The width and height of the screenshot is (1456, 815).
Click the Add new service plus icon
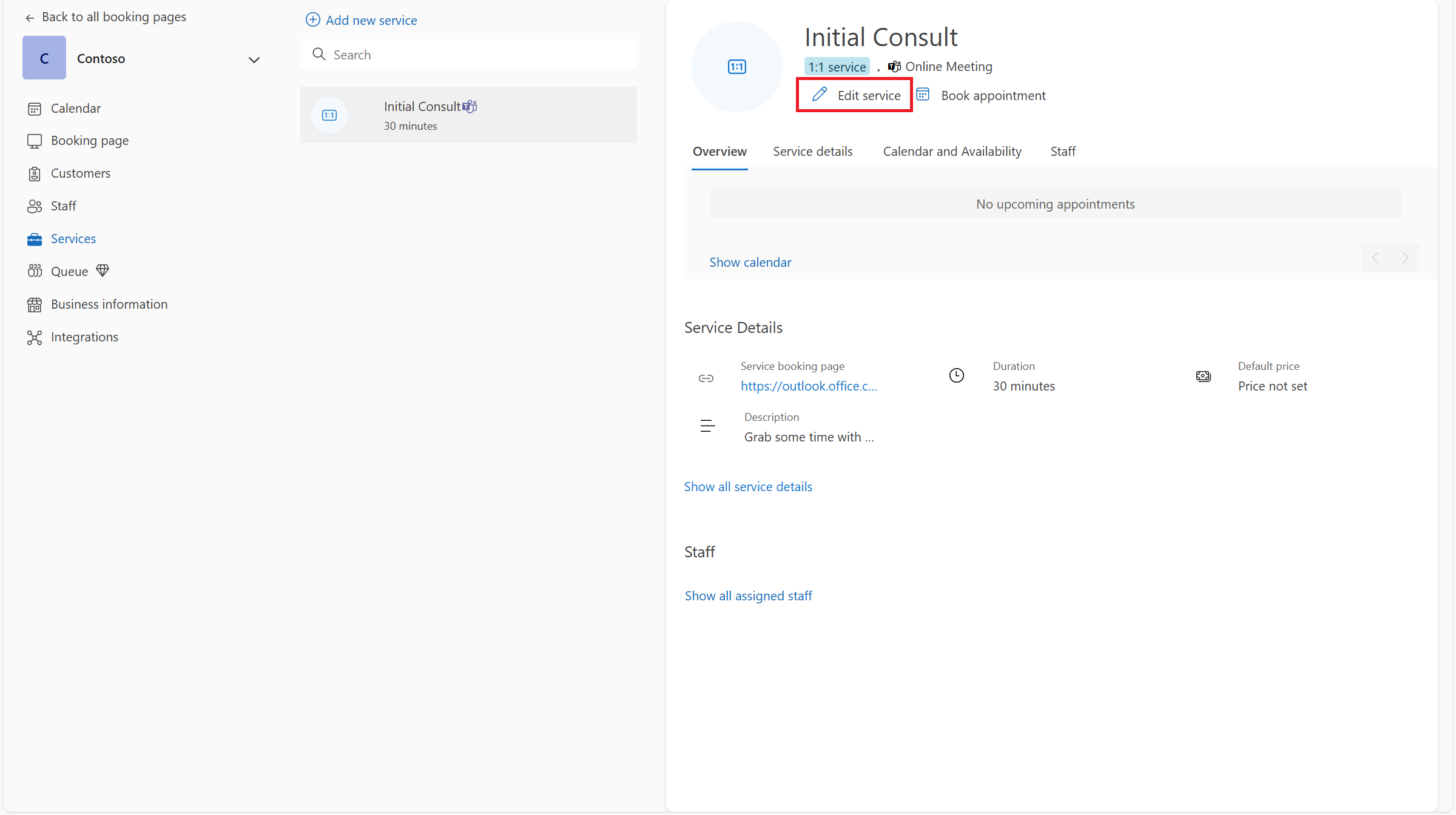coord(312,19)
